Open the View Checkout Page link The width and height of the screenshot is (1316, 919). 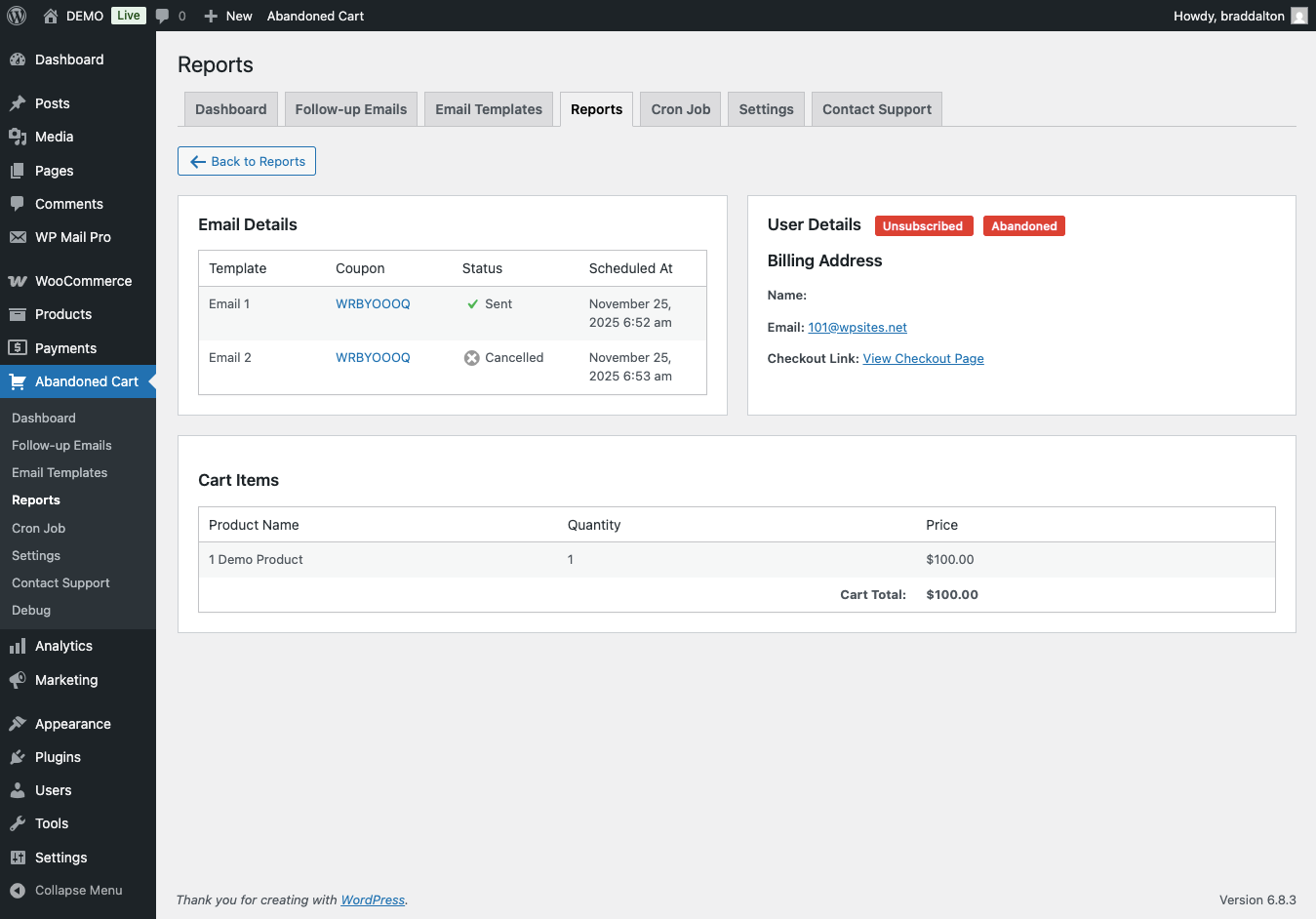(923, 358)
